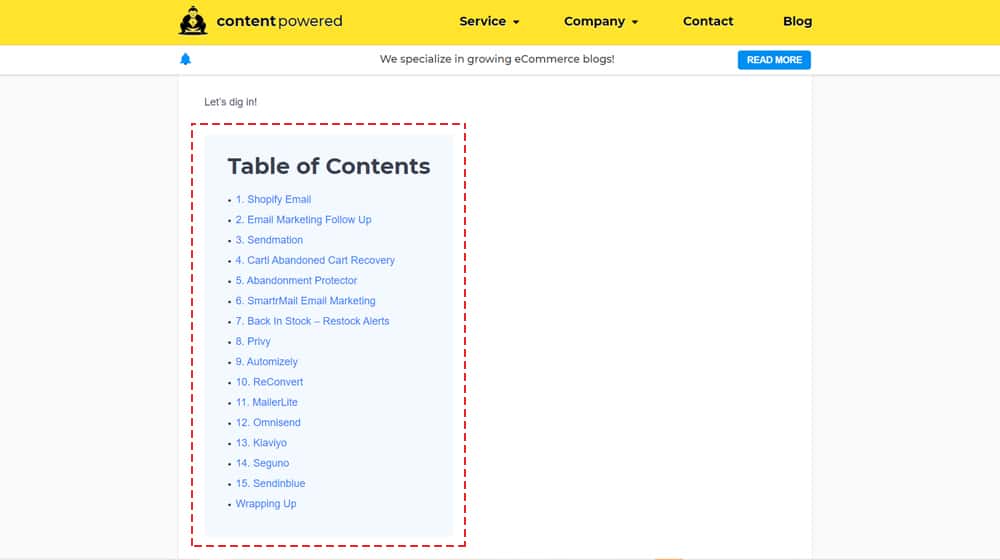Jump to the Sendinblue section
Viewport: 1000px width, 560px height.
pos(270,484)
